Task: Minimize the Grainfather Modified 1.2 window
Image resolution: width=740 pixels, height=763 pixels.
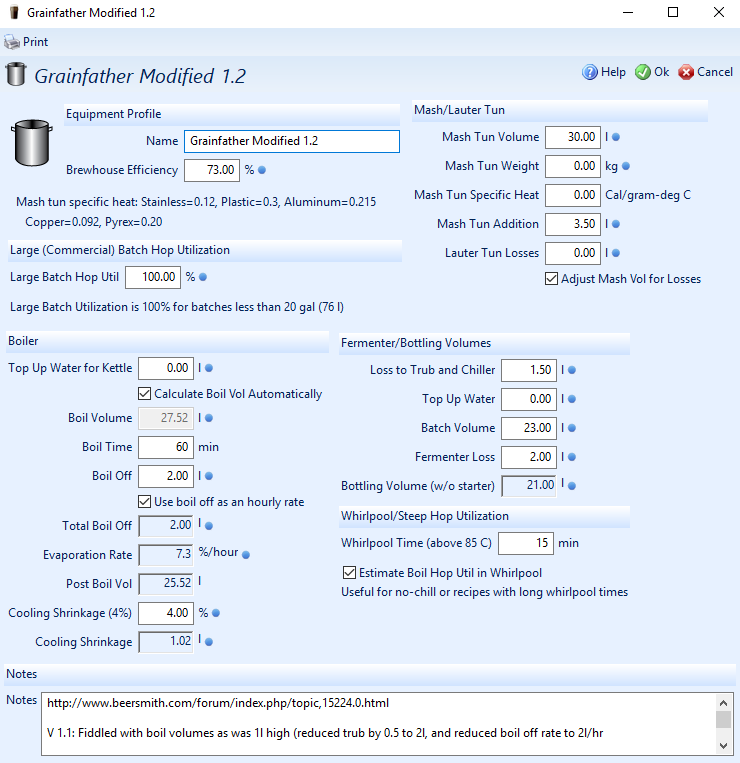Action: click(628, 13)
